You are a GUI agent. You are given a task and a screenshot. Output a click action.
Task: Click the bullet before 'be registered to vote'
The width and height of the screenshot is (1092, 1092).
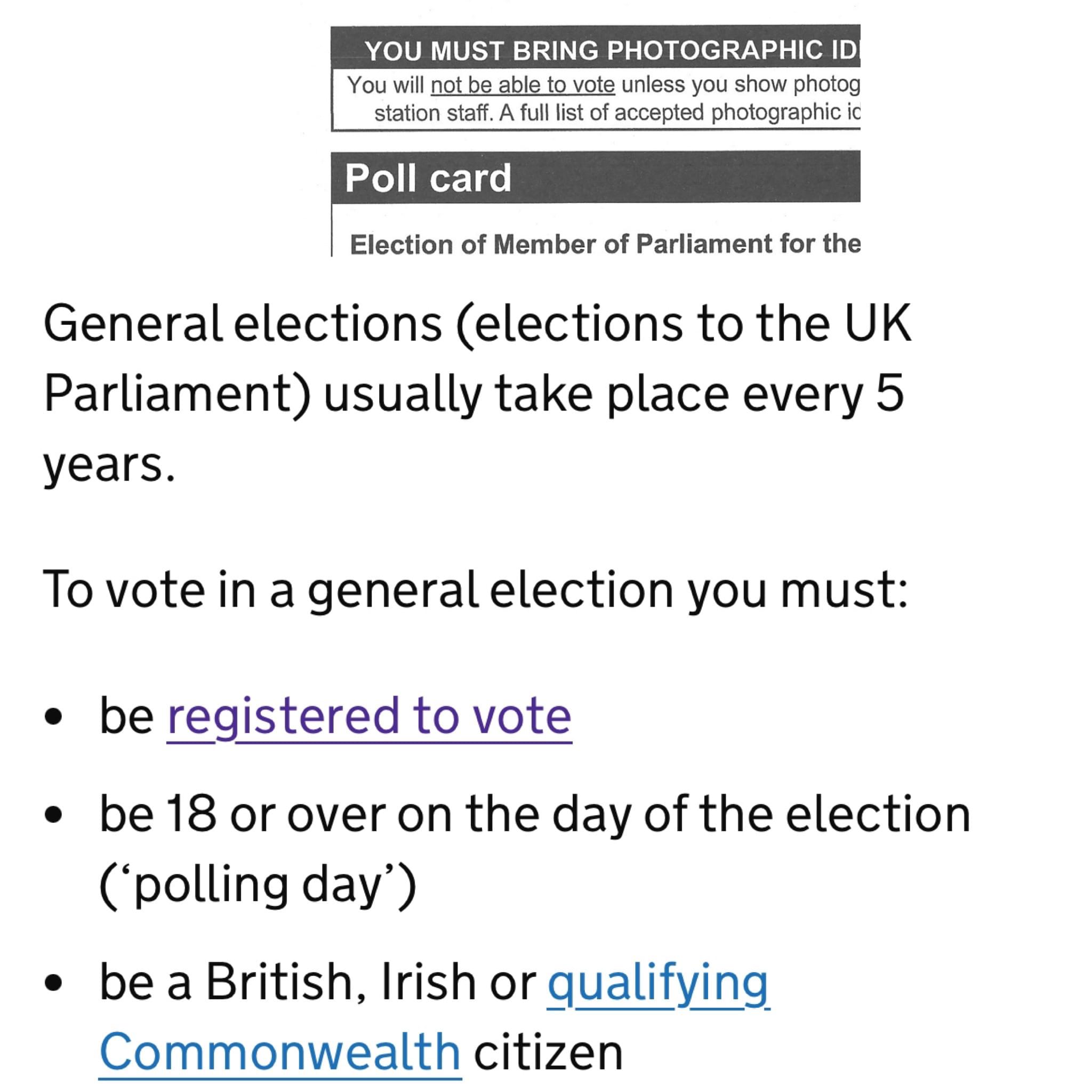(53, 717)
